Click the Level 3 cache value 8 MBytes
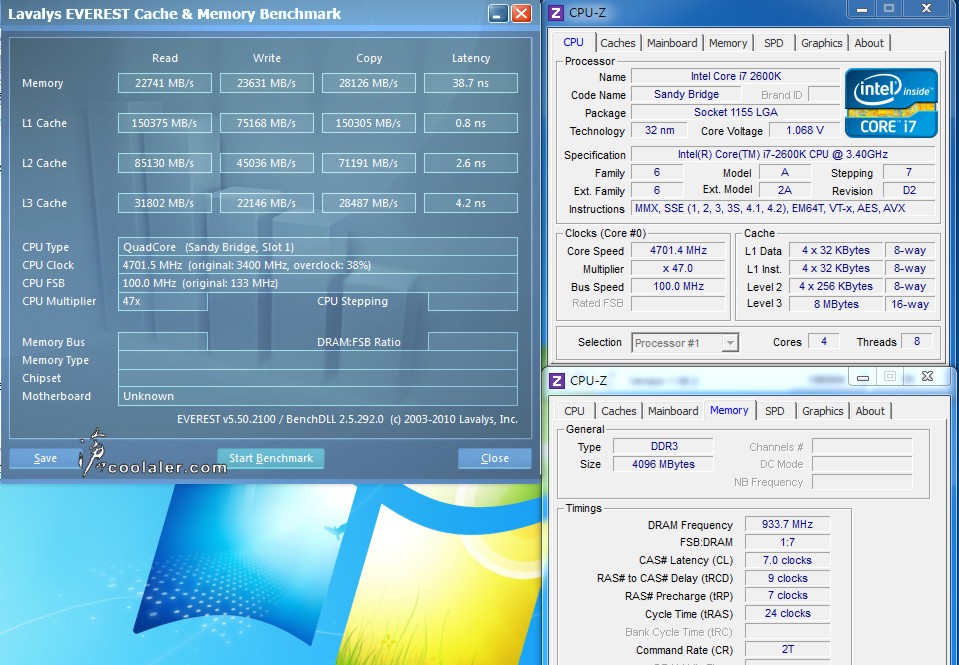Screen dimensions: 959x665 pyautogui.click(x=835, y=304)
